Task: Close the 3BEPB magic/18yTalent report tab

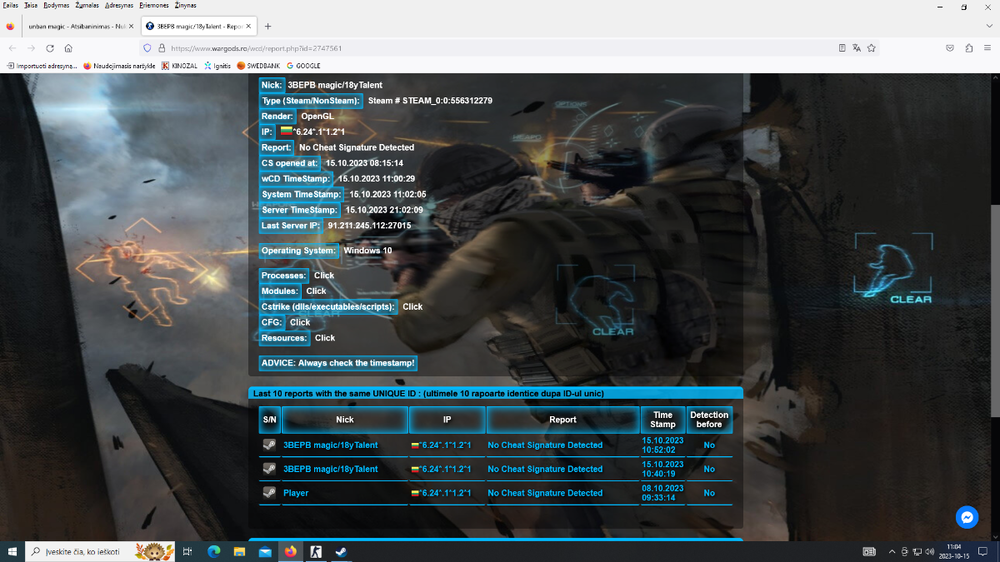Action: [248, 26]
